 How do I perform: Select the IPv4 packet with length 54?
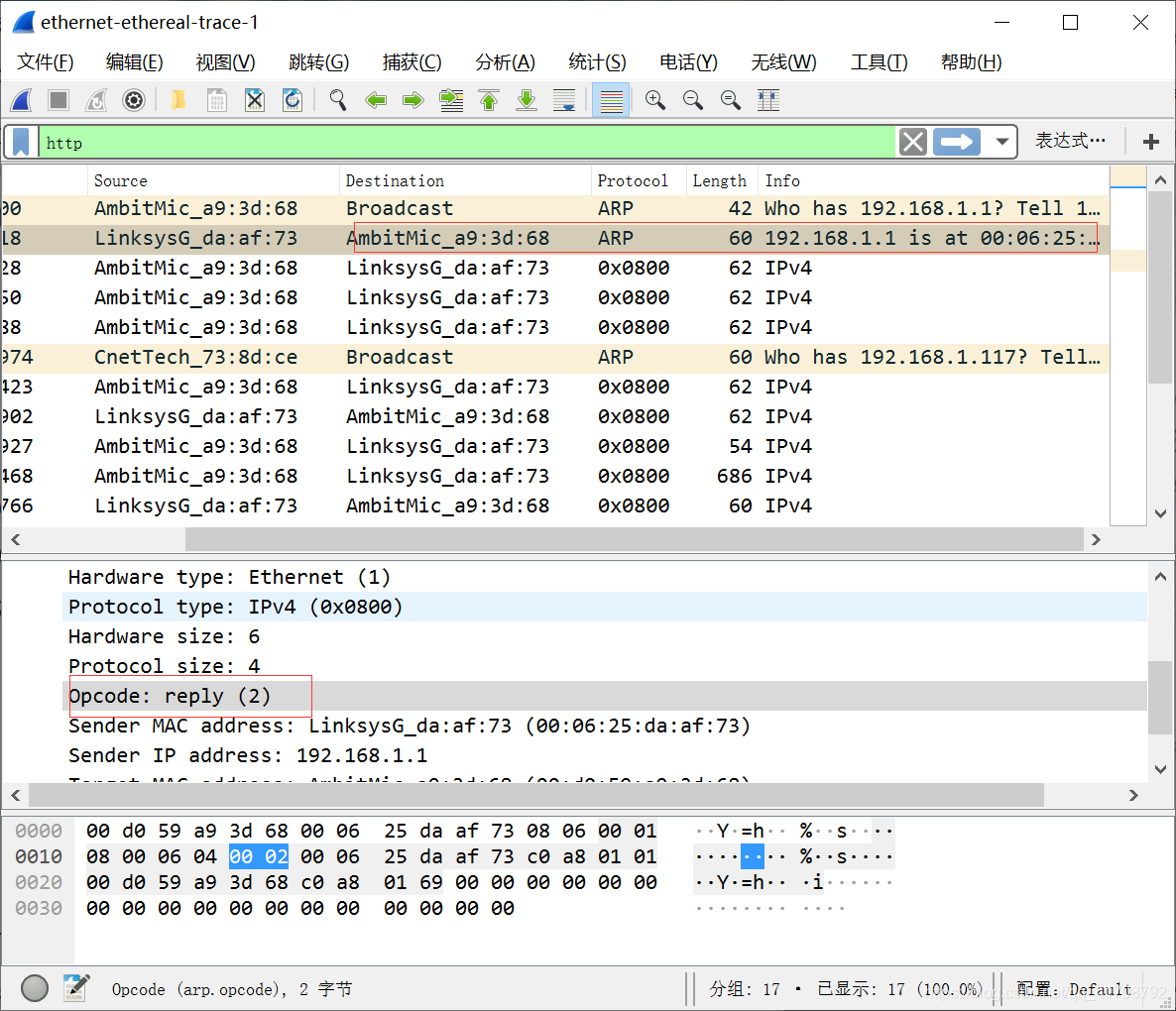554,446
